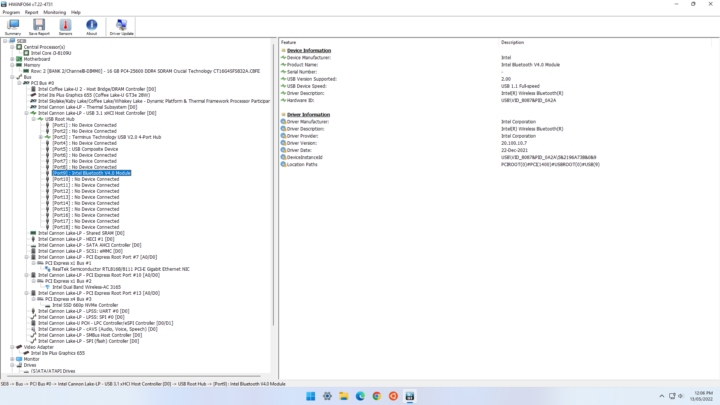Select the Drives tree item
The width and height of the screenshot is (720, 405).
(x=30, y=365)
